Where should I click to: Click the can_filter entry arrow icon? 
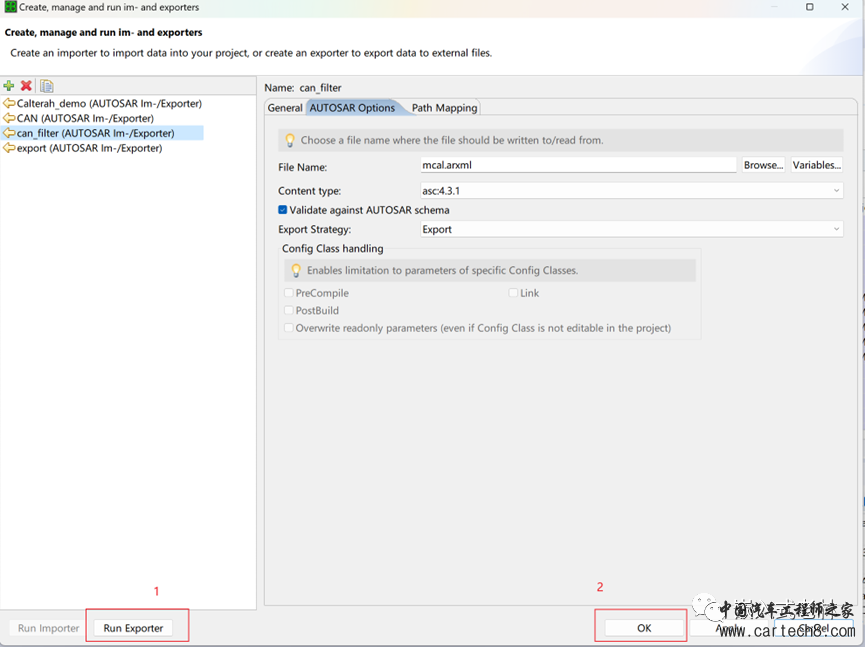tap(9, 133)
